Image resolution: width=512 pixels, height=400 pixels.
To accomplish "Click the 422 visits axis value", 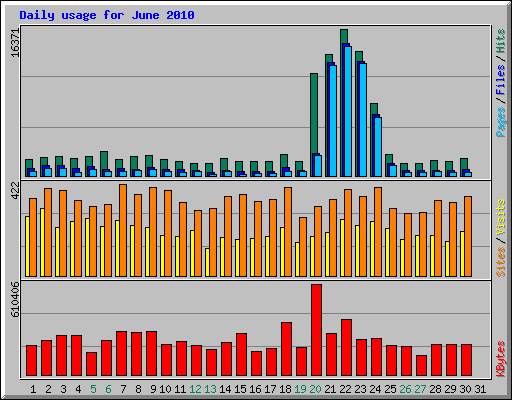I will click(x=15, y=191).
